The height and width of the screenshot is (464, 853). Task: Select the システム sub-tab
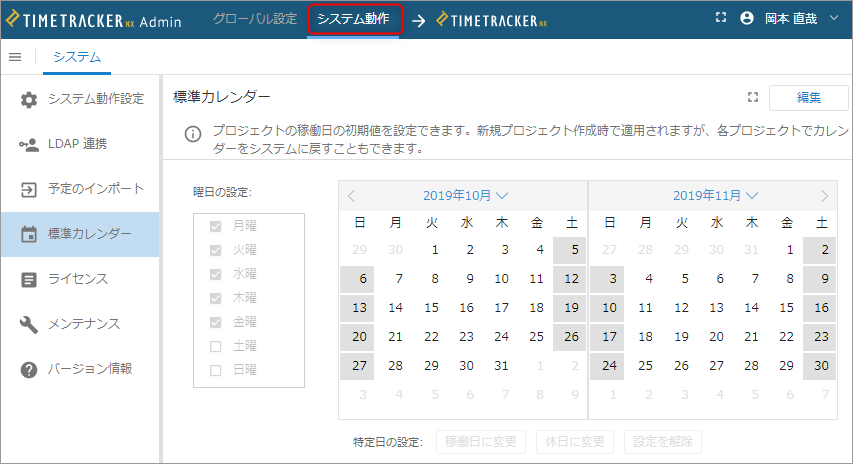(77, 57)
